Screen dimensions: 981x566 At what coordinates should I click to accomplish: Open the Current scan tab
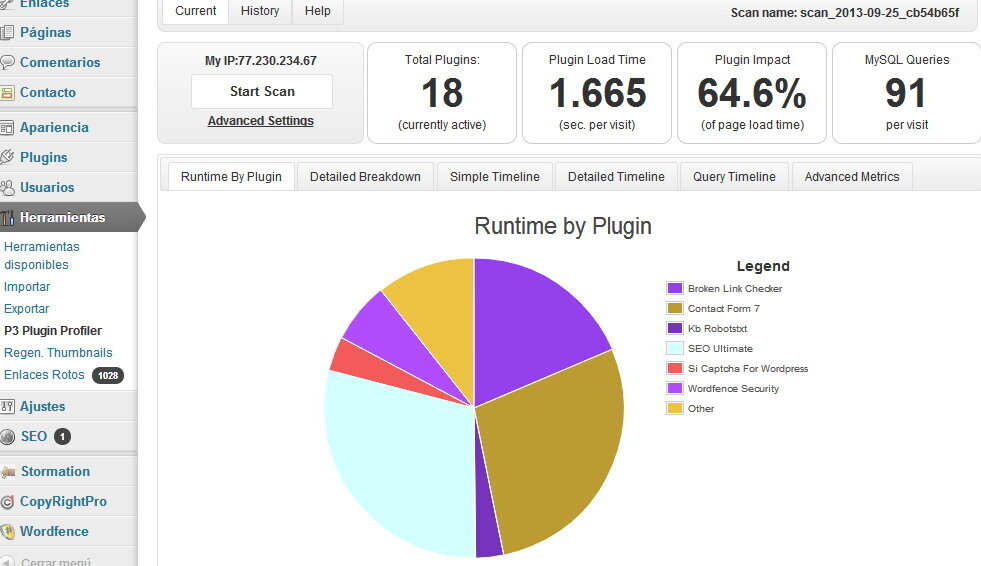[x=195, y=11]
